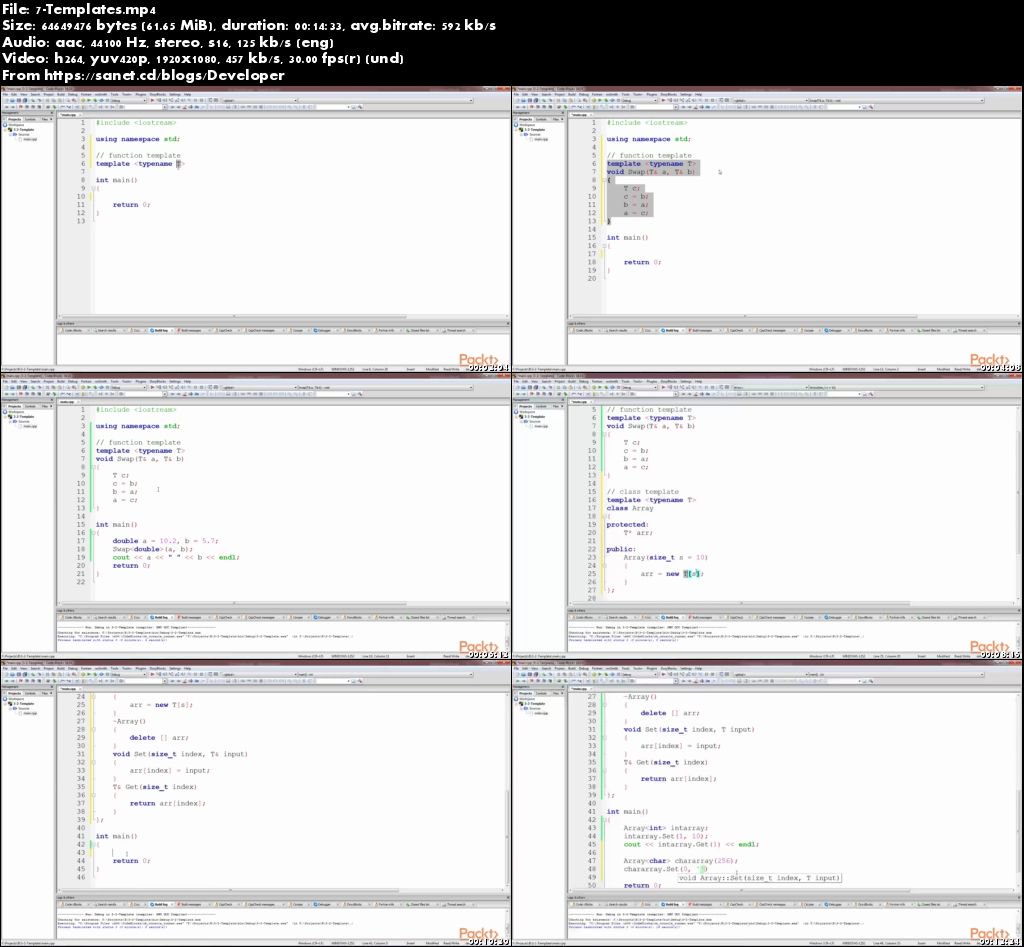Open the sanet.cd/blogs/Developer URL text

point(165,75)
